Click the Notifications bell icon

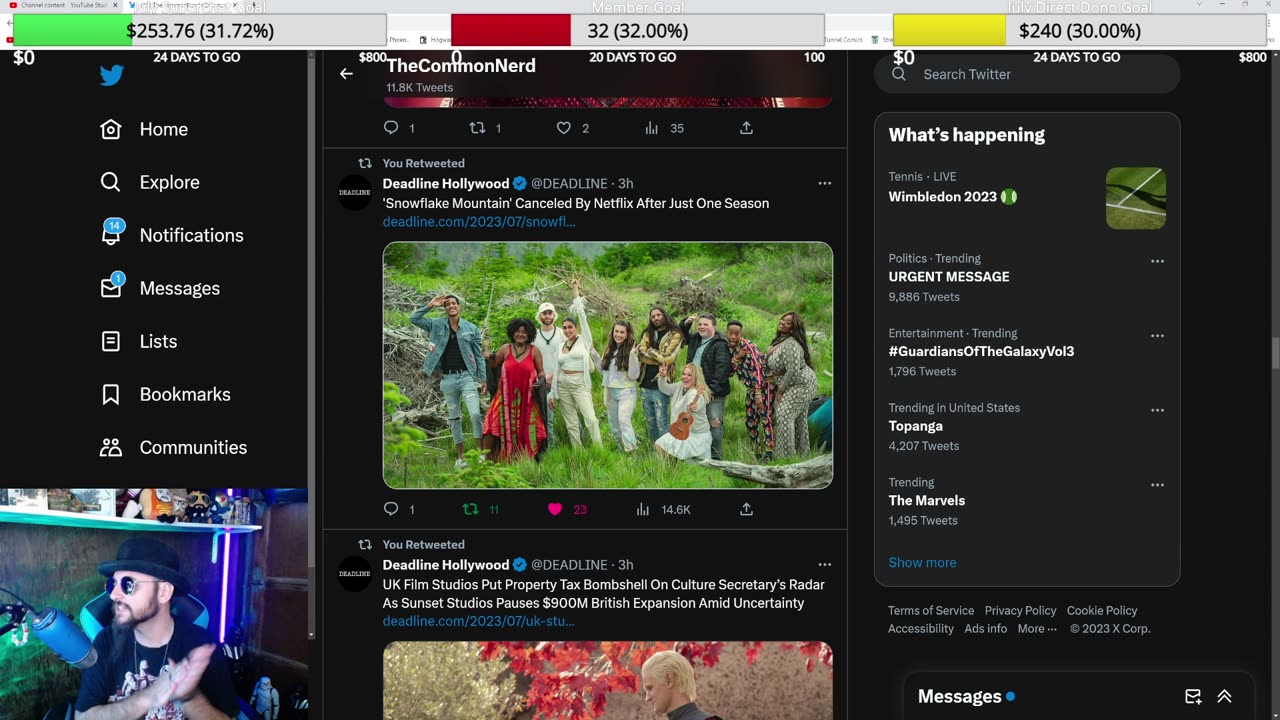pos(111,235)
